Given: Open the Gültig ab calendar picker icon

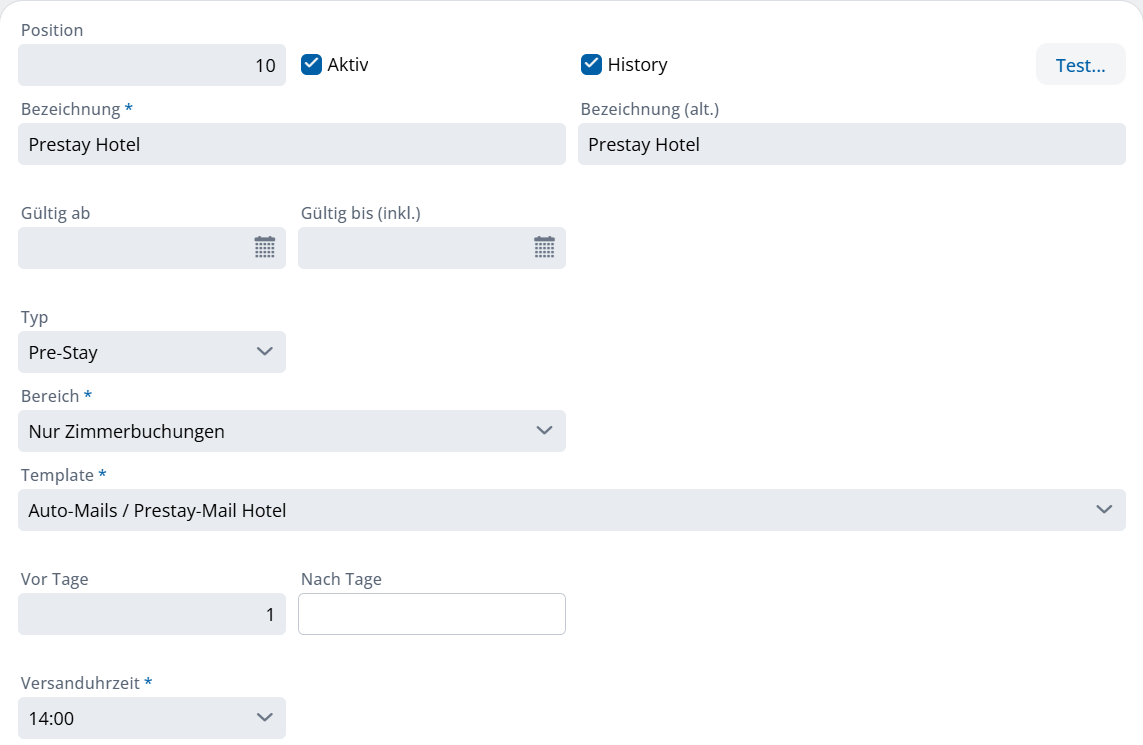Looking at the screenshot, I should [264, 248].
